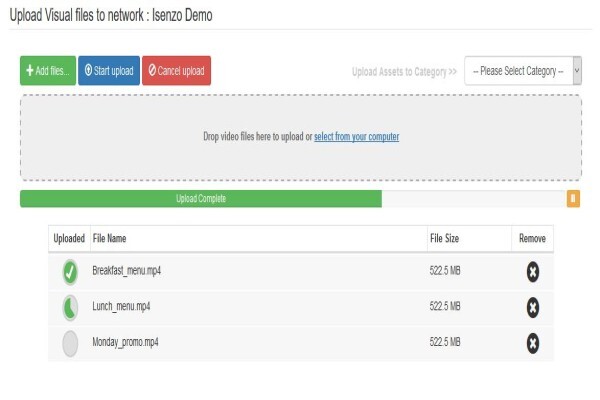This screenshot has width=600, height=400.
Task: Follow the select from your computer link
Action: [x=357, y=137]
